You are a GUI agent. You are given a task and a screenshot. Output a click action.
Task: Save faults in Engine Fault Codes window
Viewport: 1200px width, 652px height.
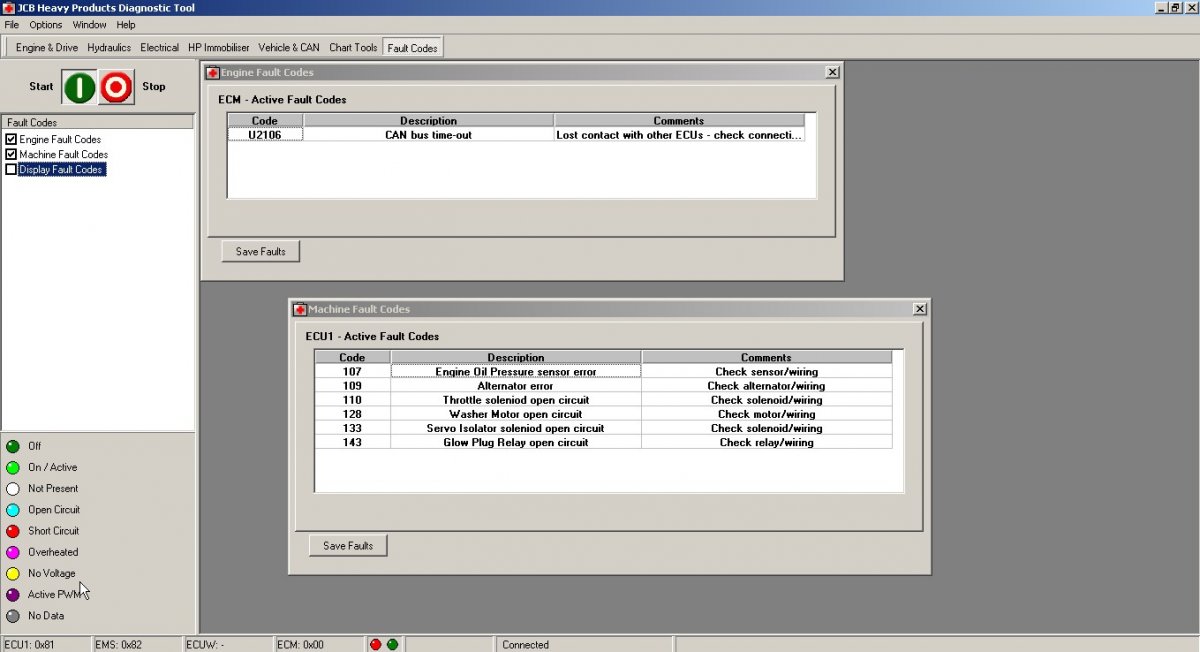(x=260, y=252)
